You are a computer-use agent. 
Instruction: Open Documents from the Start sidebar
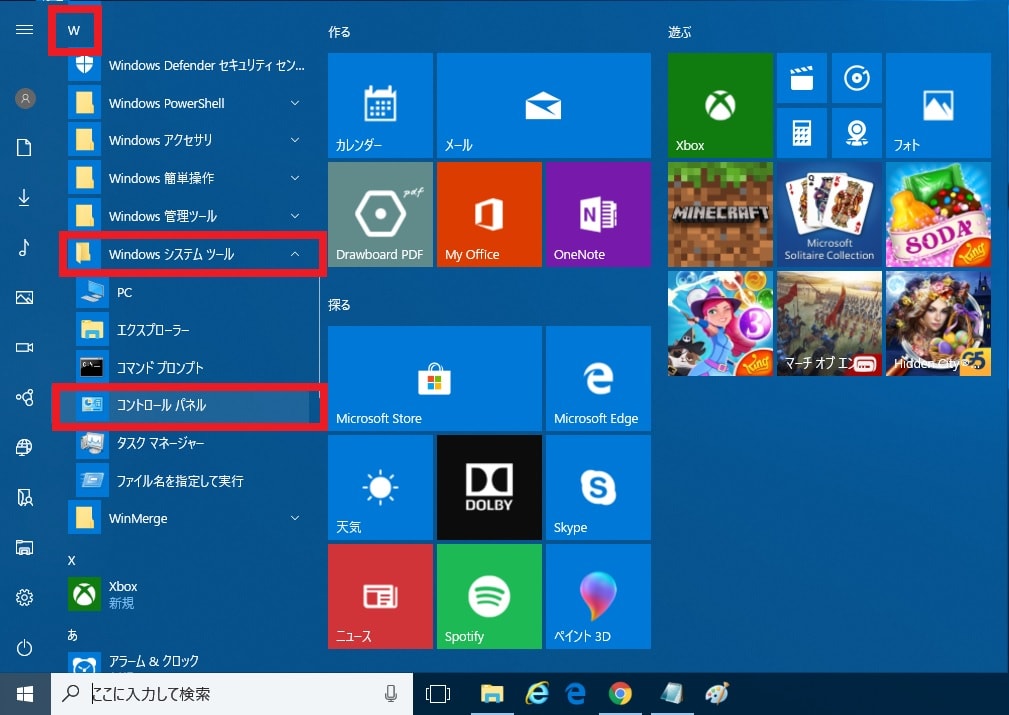24,147
